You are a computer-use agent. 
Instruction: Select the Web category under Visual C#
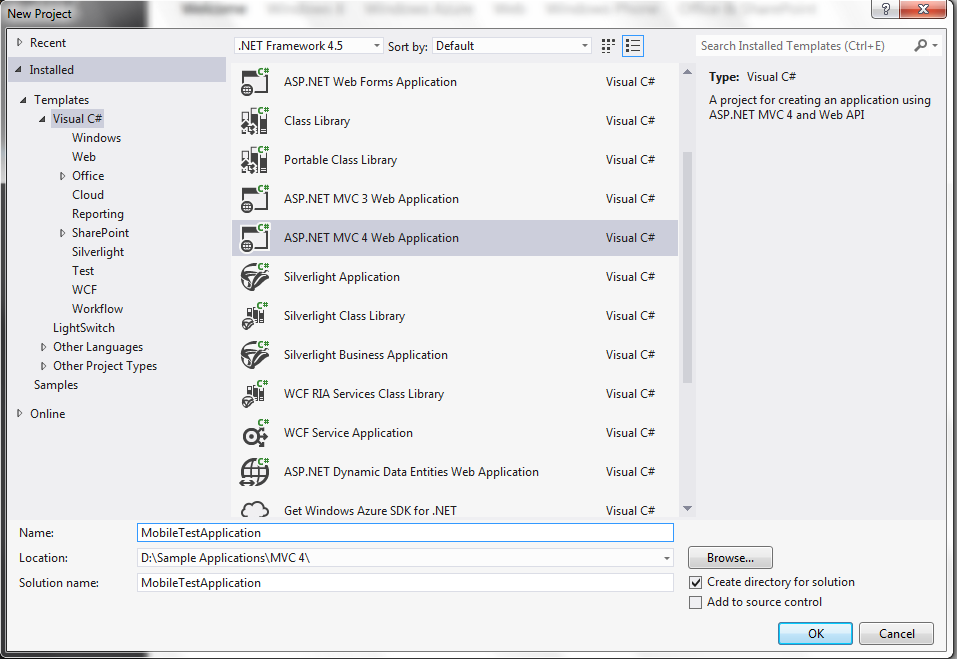(83, 156)
